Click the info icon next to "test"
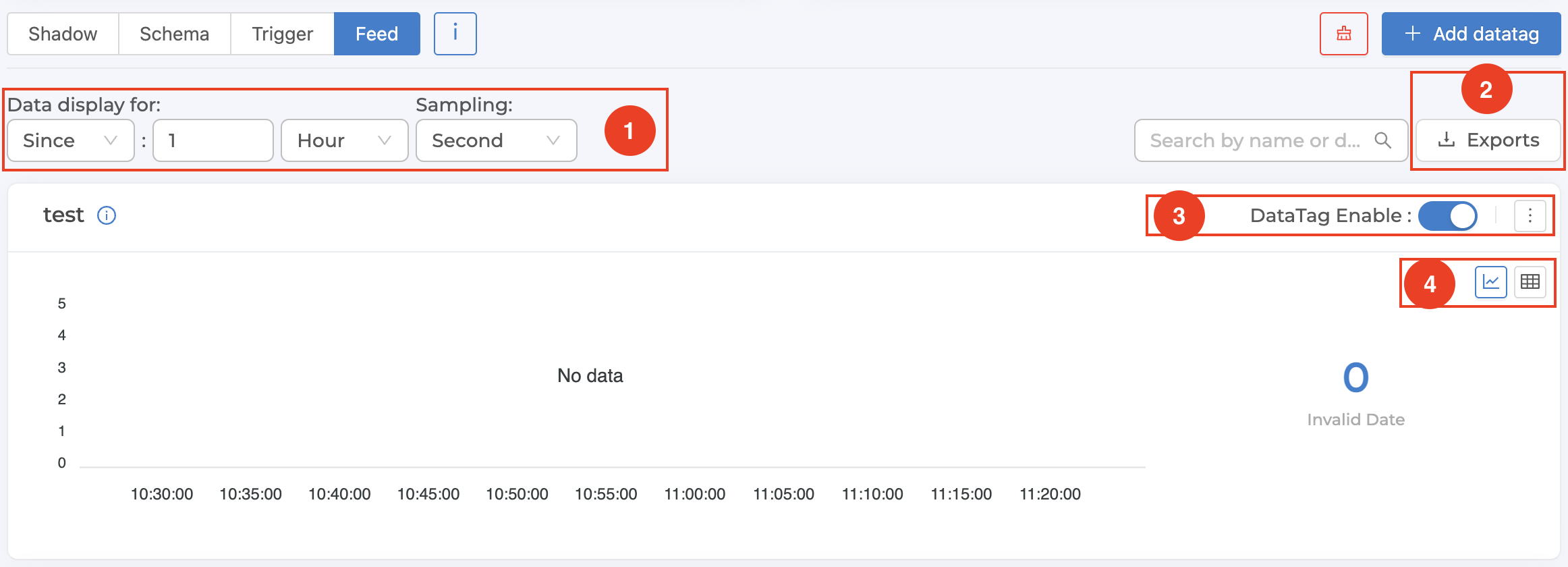 [x=107, y=215]
